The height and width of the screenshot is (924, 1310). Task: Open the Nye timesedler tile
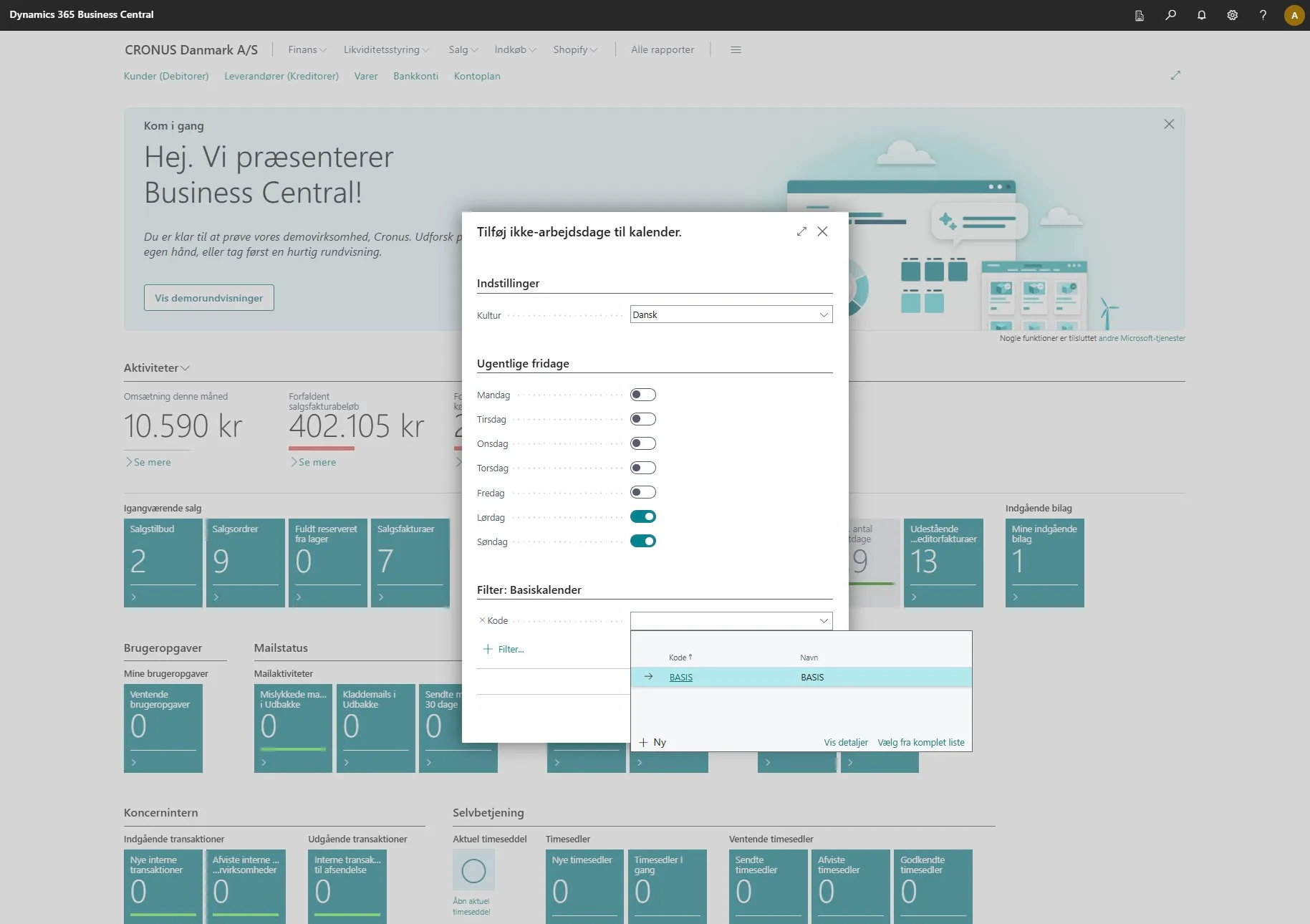pos(584,887)
